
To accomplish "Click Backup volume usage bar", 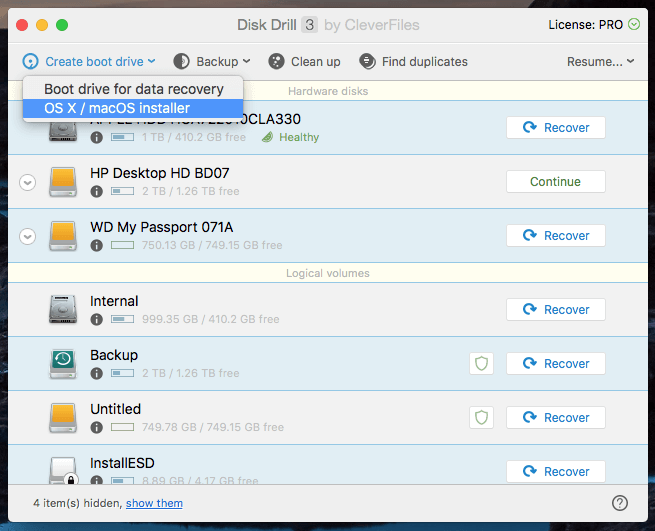I will coord(122,373).
